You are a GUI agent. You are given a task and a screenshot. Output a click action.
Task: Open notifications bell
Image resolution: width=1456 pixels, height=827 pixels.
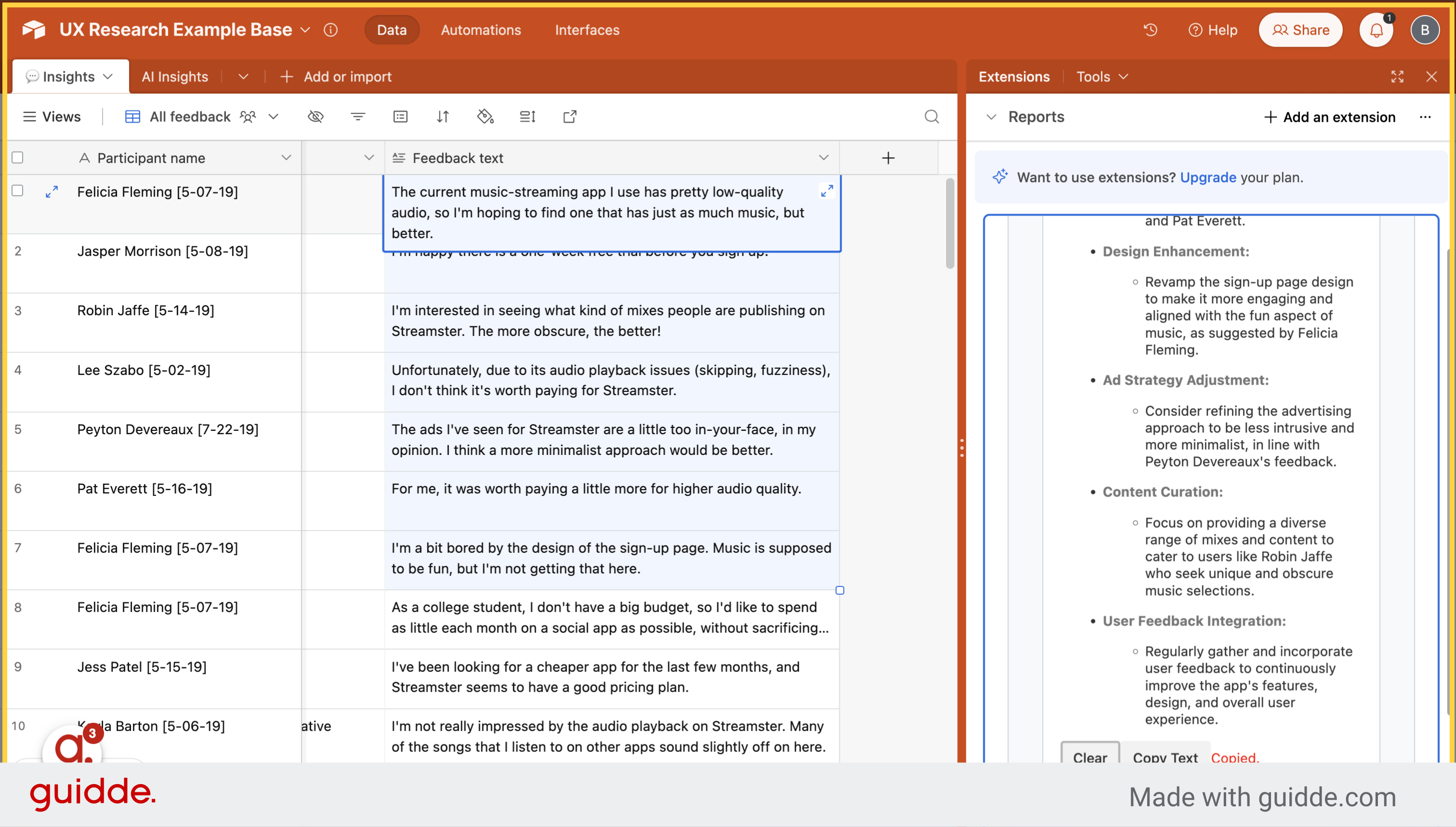tap(1377, 30)
